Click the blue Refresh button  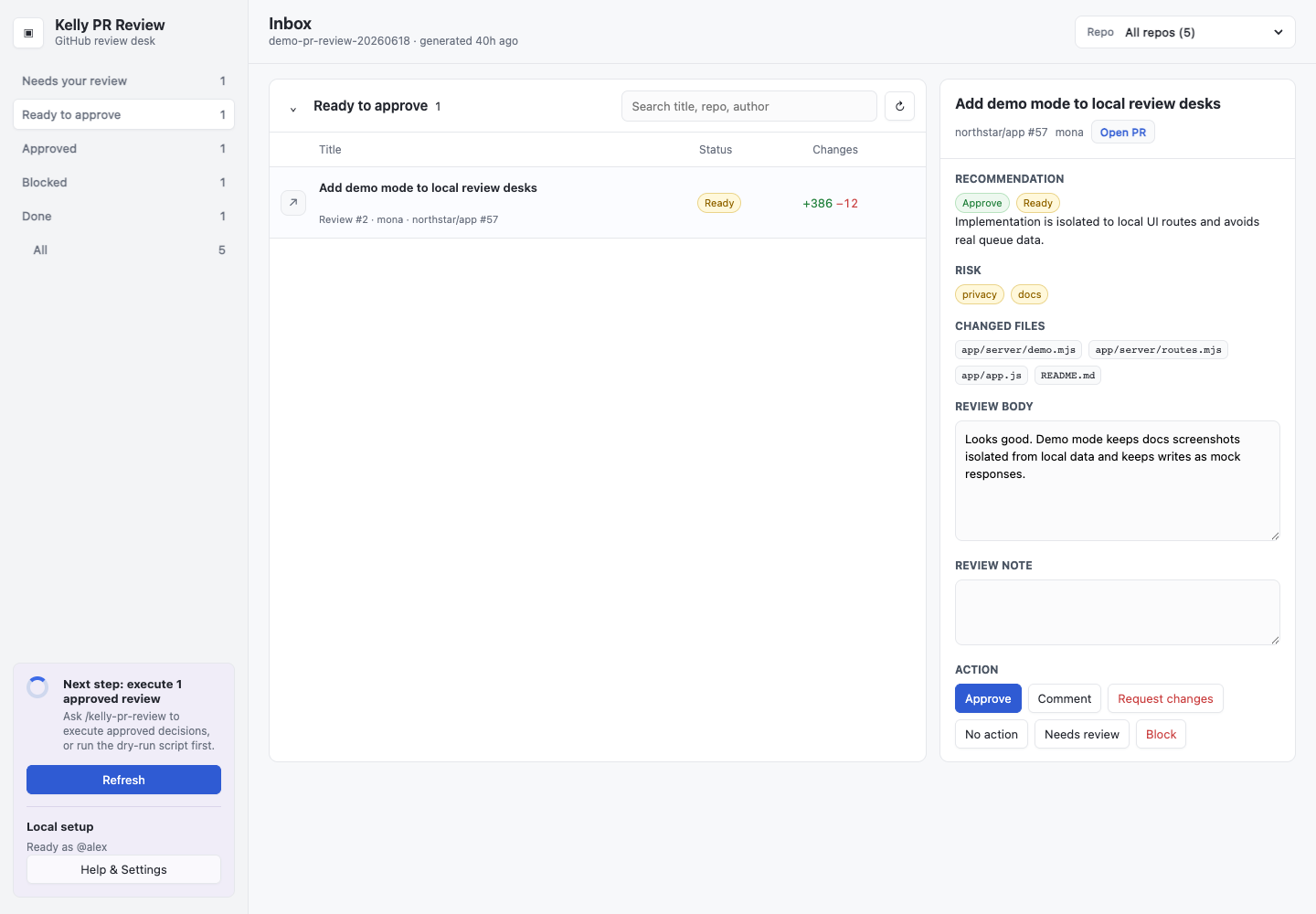click(x=123, y=780)
